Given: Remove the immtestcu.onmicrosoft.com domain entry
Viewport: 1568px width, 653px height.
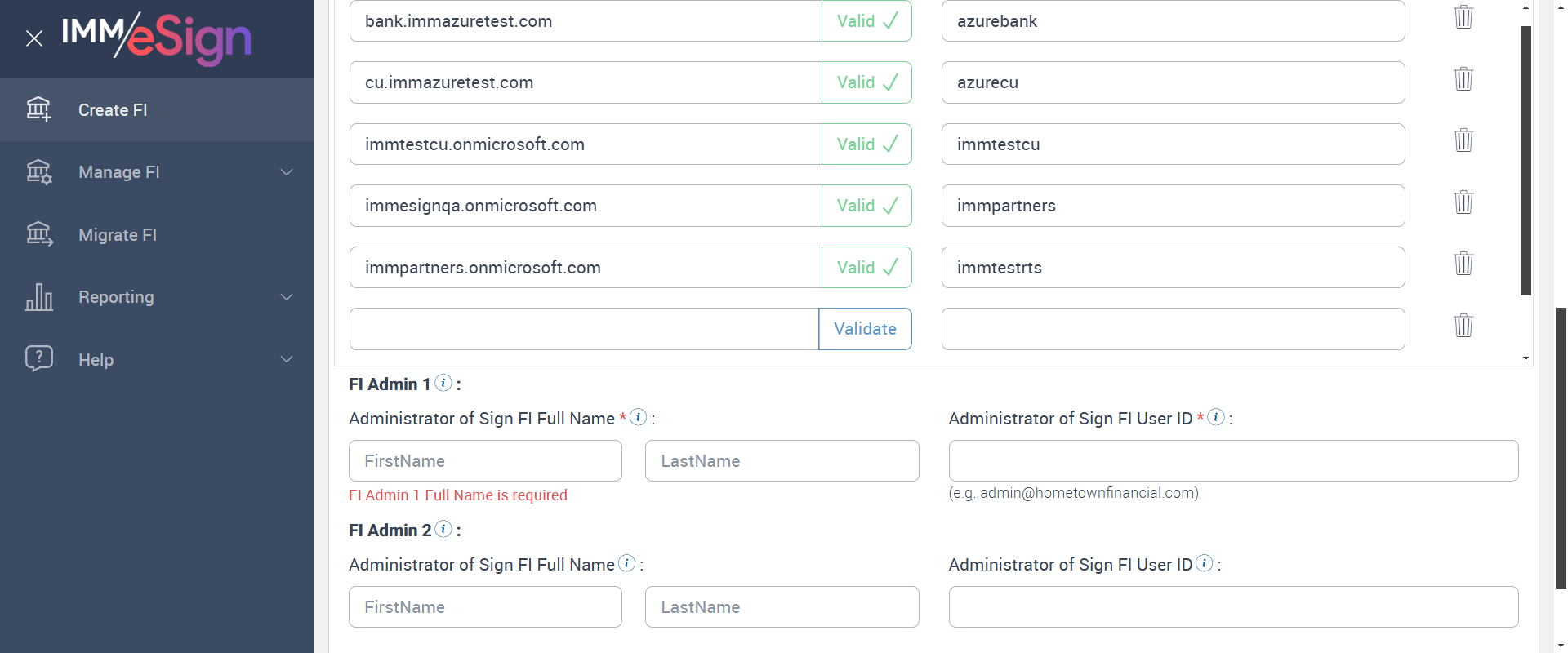Looking at the screenshot, I should point(1463,140).
